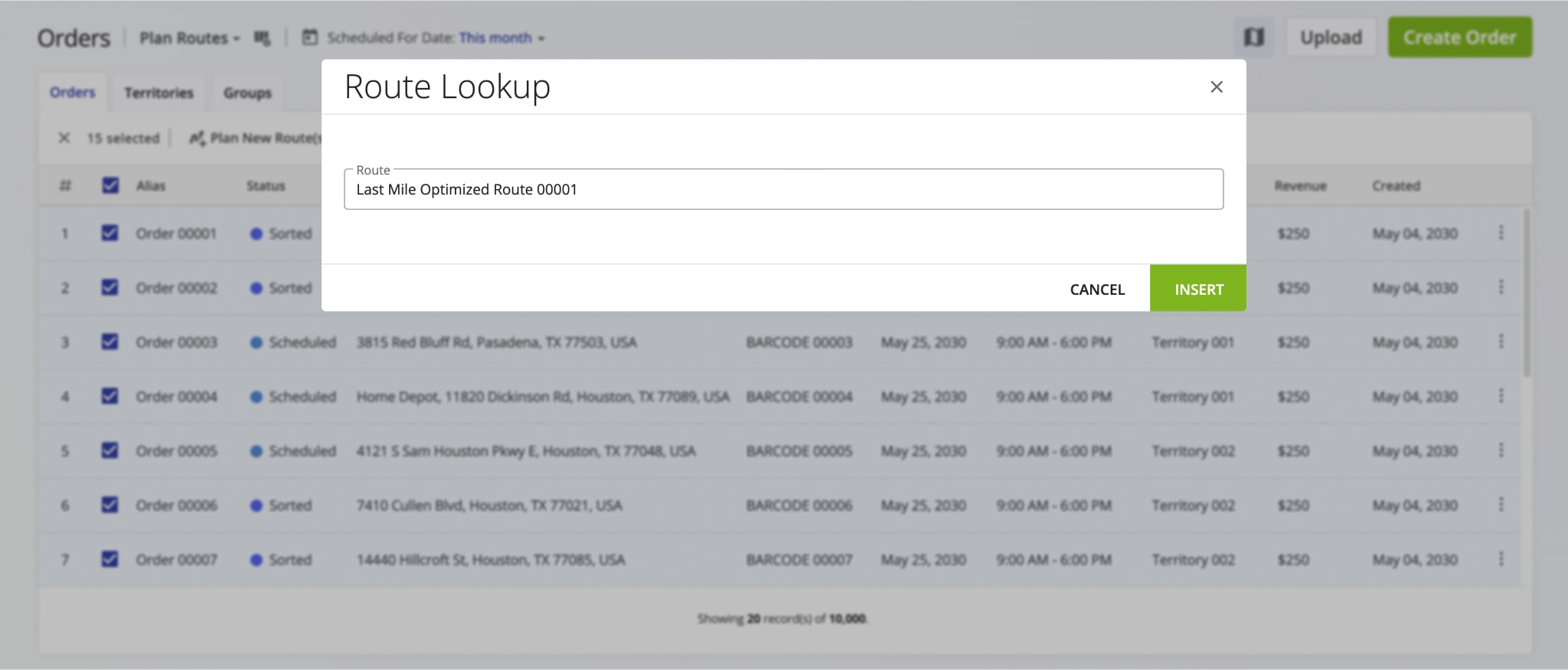Open the three-dot menu for Order 00004
The height and width of the screenshot is (670, 1568).
tap(1501, 395)
